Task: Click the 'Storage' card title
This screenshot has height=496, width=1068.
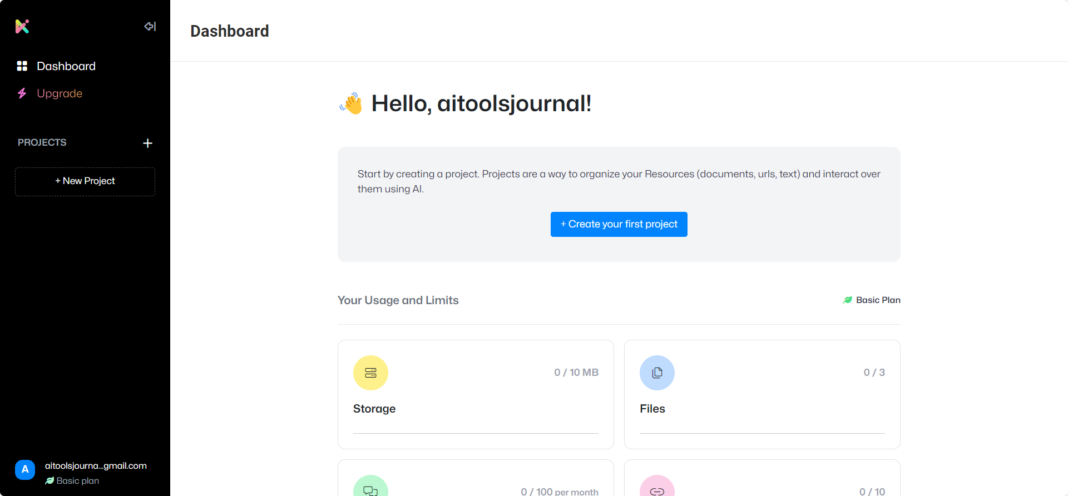Action: (374, 409)
